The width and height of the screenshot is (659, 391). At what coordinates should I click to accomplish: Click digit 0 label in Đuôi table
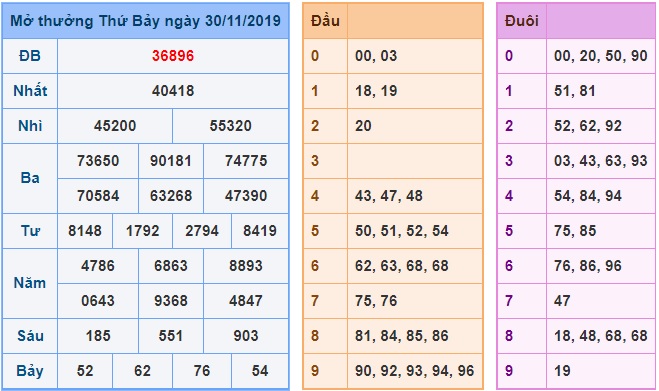coord(509,55)
